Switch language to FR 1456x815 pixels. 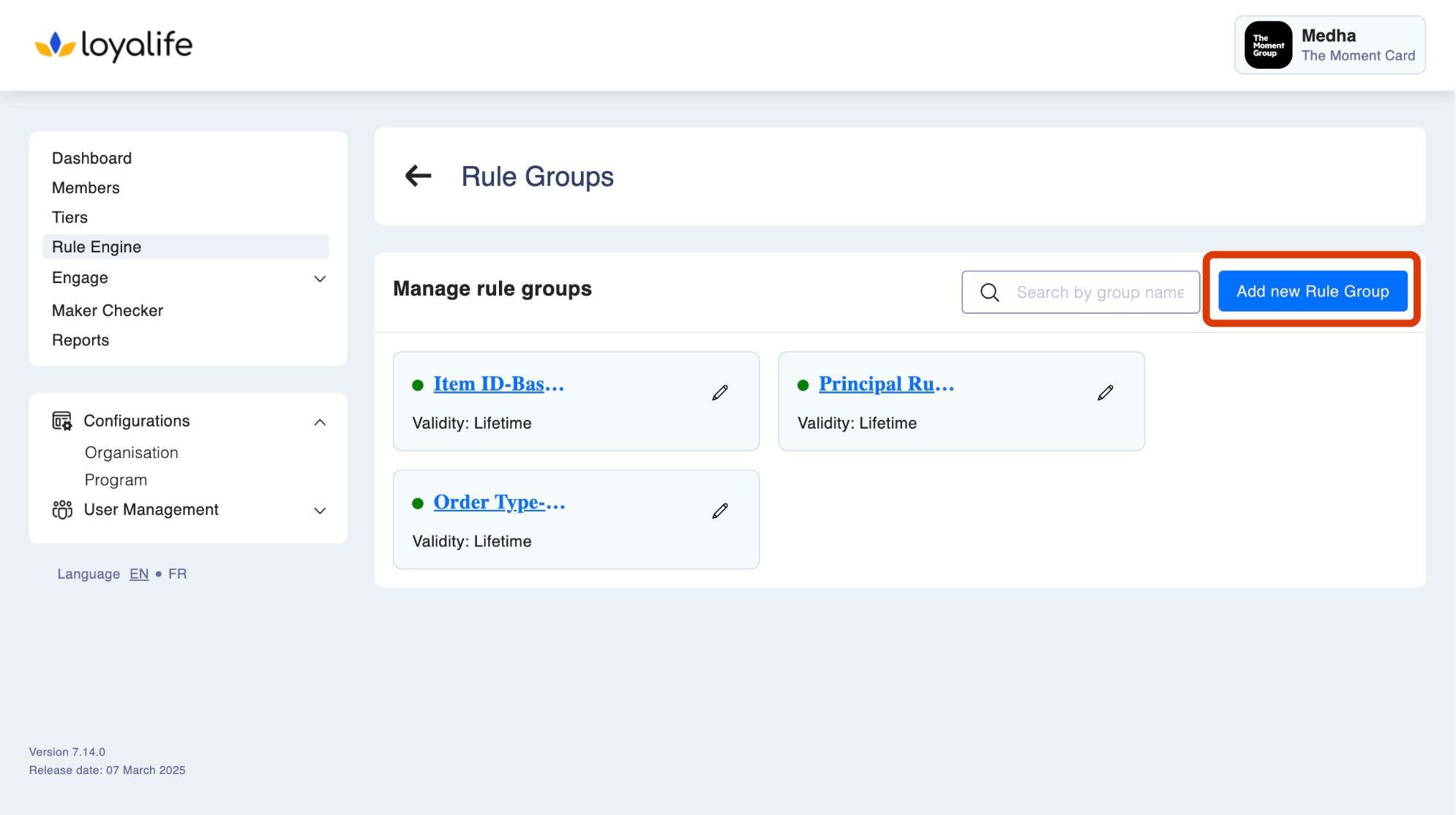click(x=177, y=574)
